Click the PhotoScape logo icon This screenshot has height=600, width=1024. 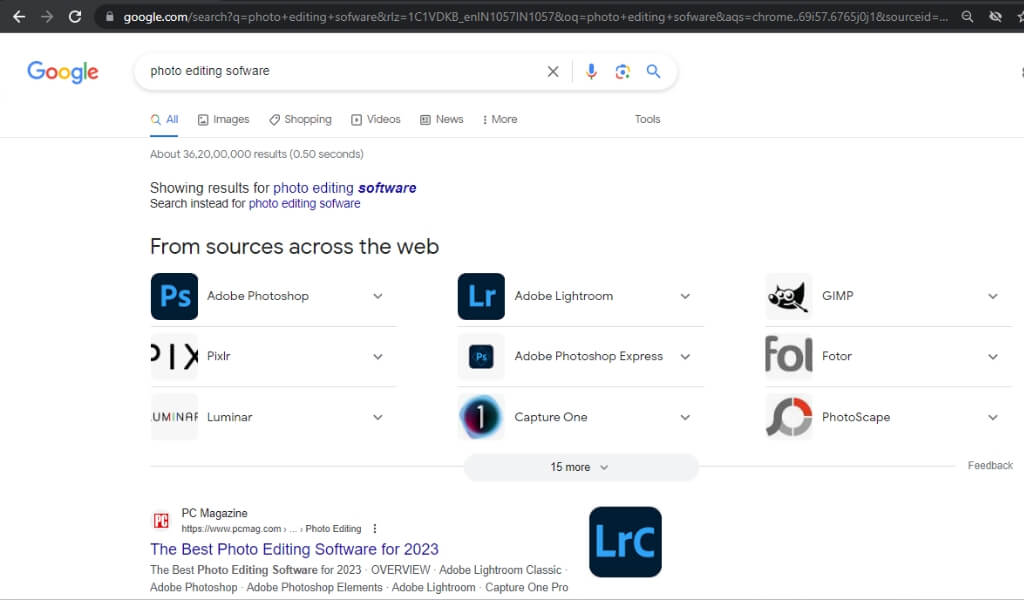789,417
